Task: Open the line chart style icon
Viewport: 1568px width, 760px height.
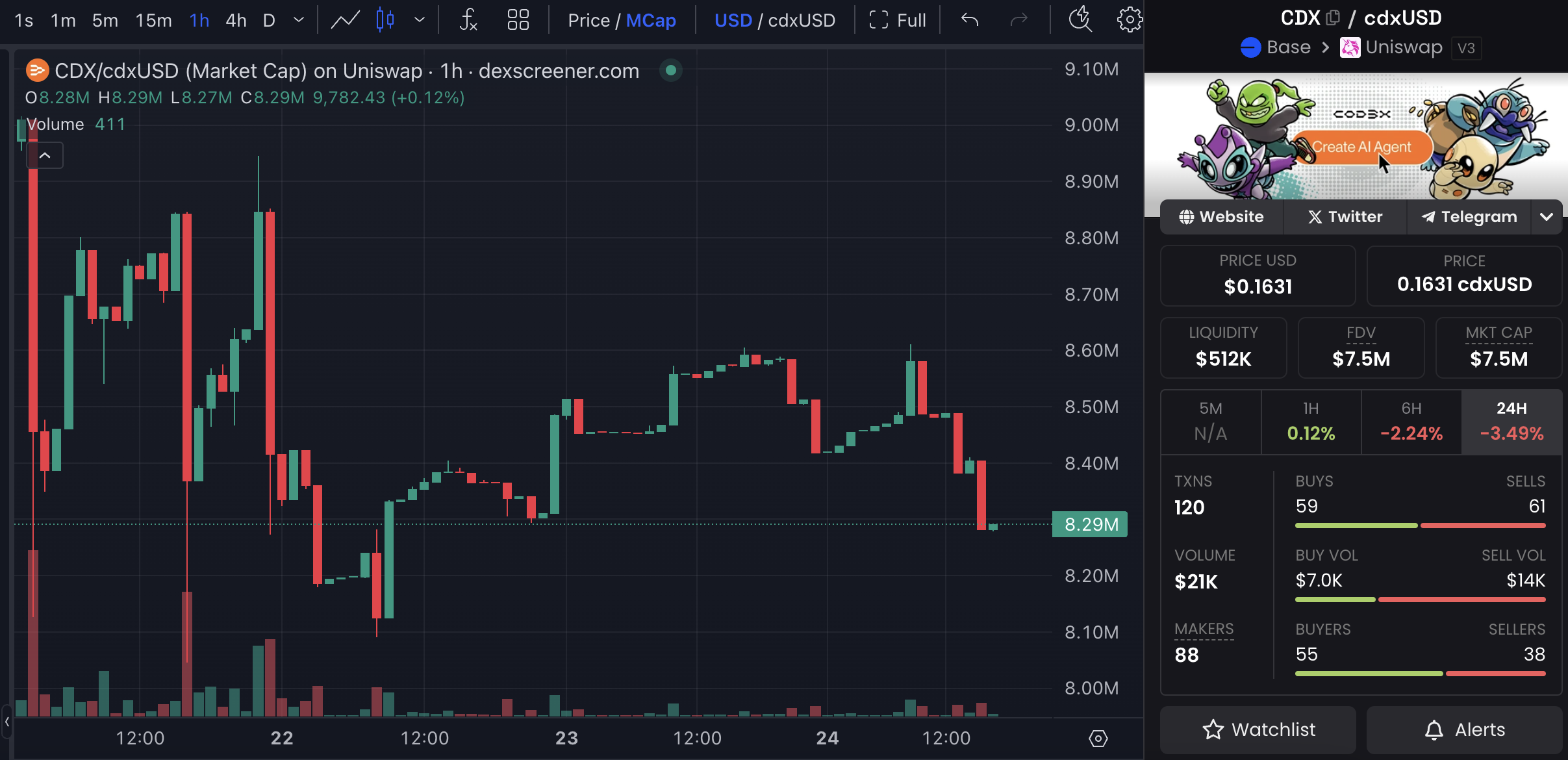Action: tap(345, 20)
